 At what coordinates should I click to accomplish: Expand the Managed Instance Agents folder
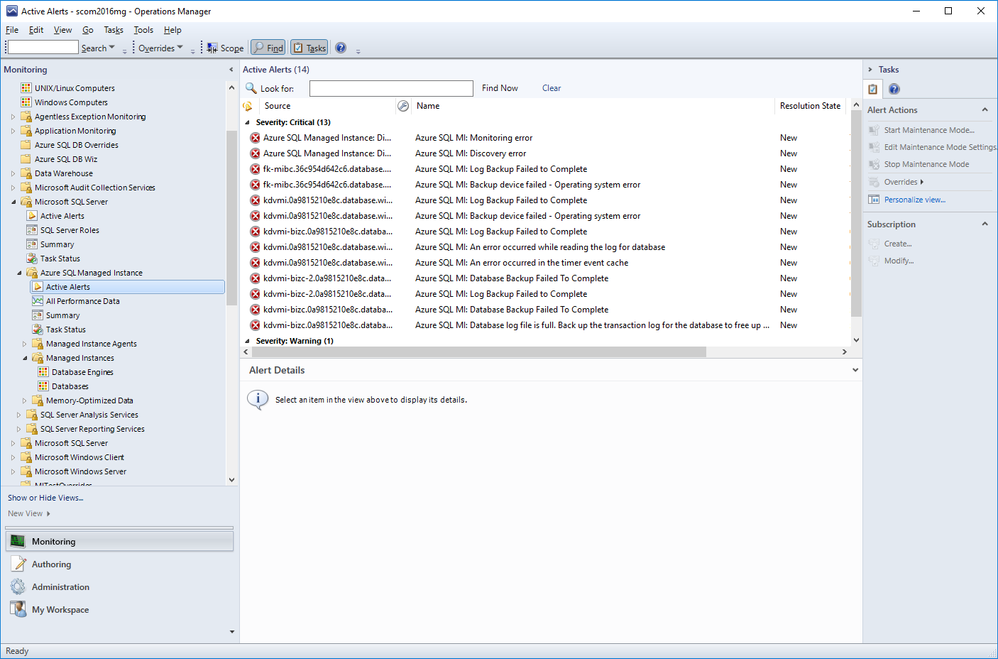(x=25, y=344)
